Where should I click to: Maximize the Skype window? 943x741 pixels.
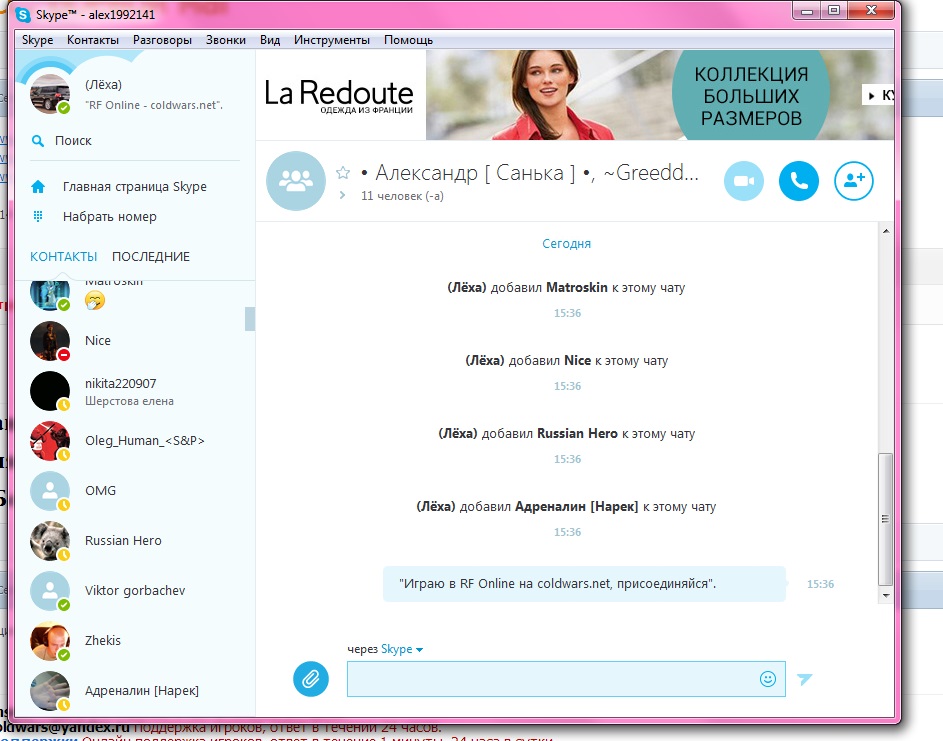coord(834,11)
